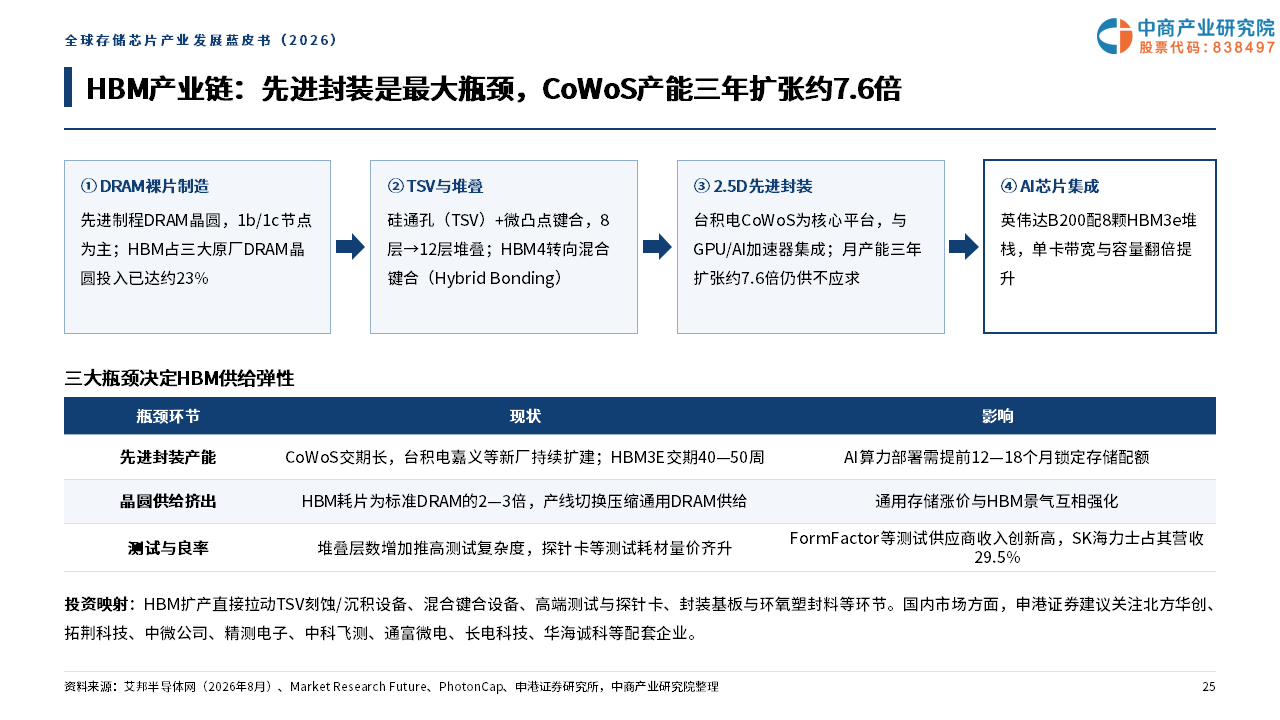Image resolution: width=1280 pixels, height=720 pixels.
Task: Click the source line starting "资料来源：艾邦半导体网"
Action: click(x=391, y=687)
